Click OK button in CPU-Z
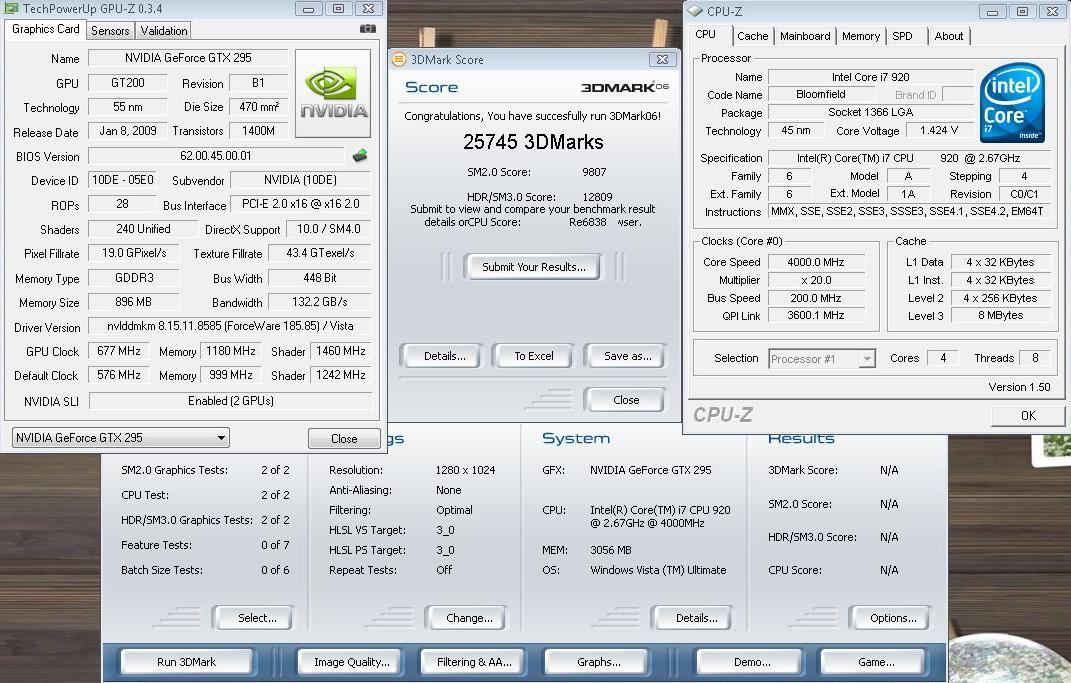Screen dimensions: 1071x683 (1028, 415)
